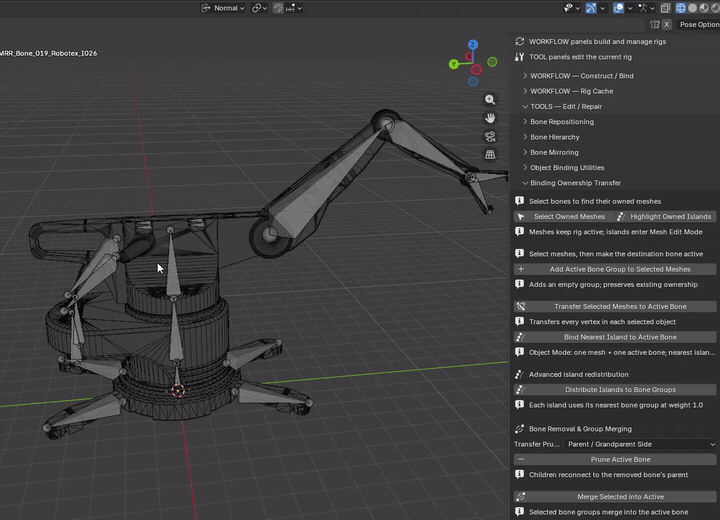Viewport: 720px width, 520px height.
Task: Open the Normal transform orientation dropdown
Action: coord(224,8)
